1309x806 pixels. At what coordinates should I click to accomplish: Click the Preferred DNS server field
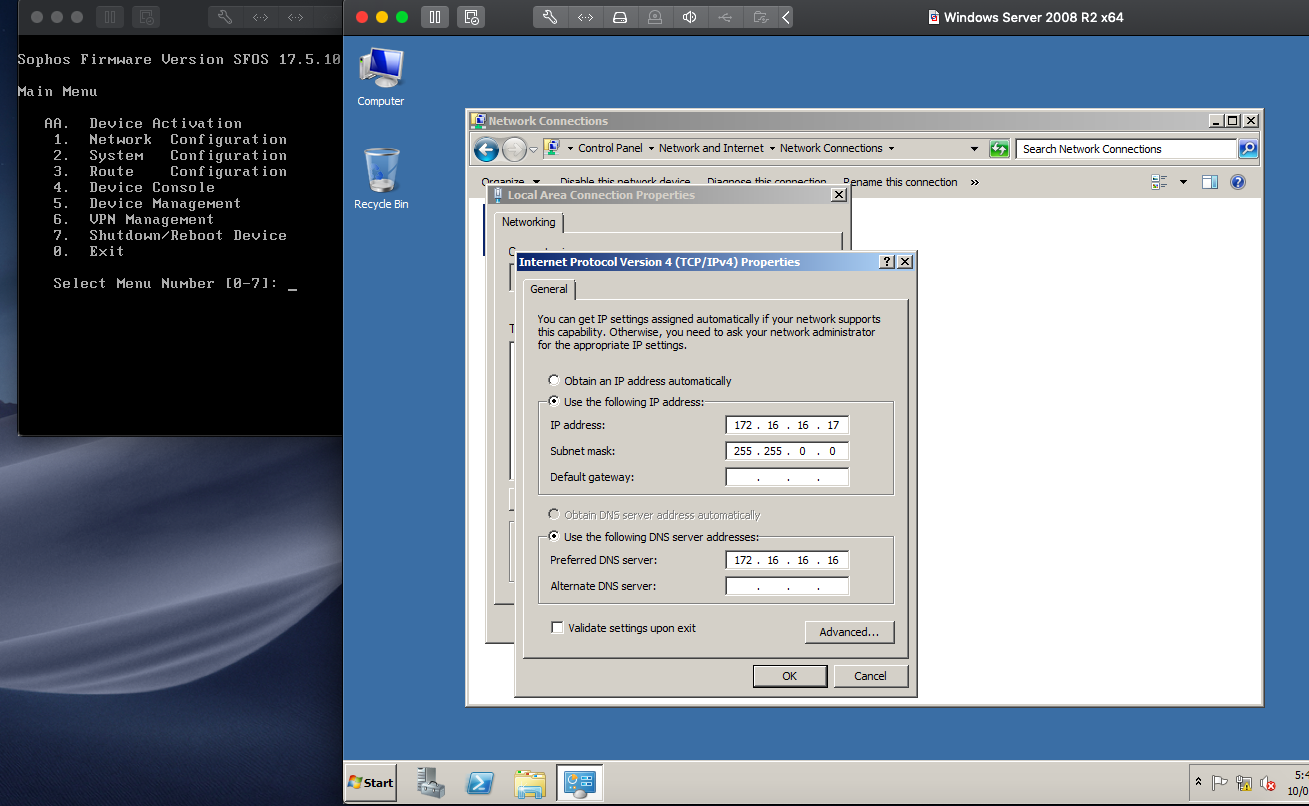pos(787,560)
